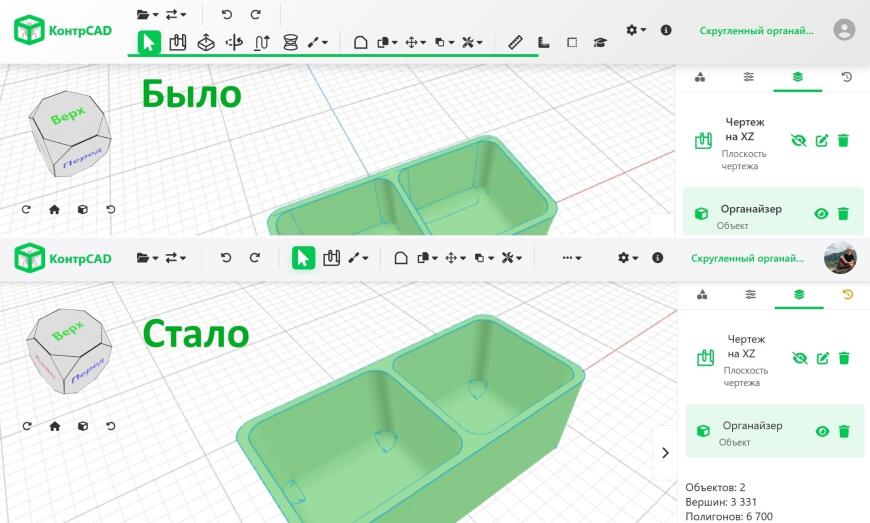The width and height of the screenshot is (870, 523).
Task: Hide the Органайзер object in Было panel
Action: click(821, 214)
